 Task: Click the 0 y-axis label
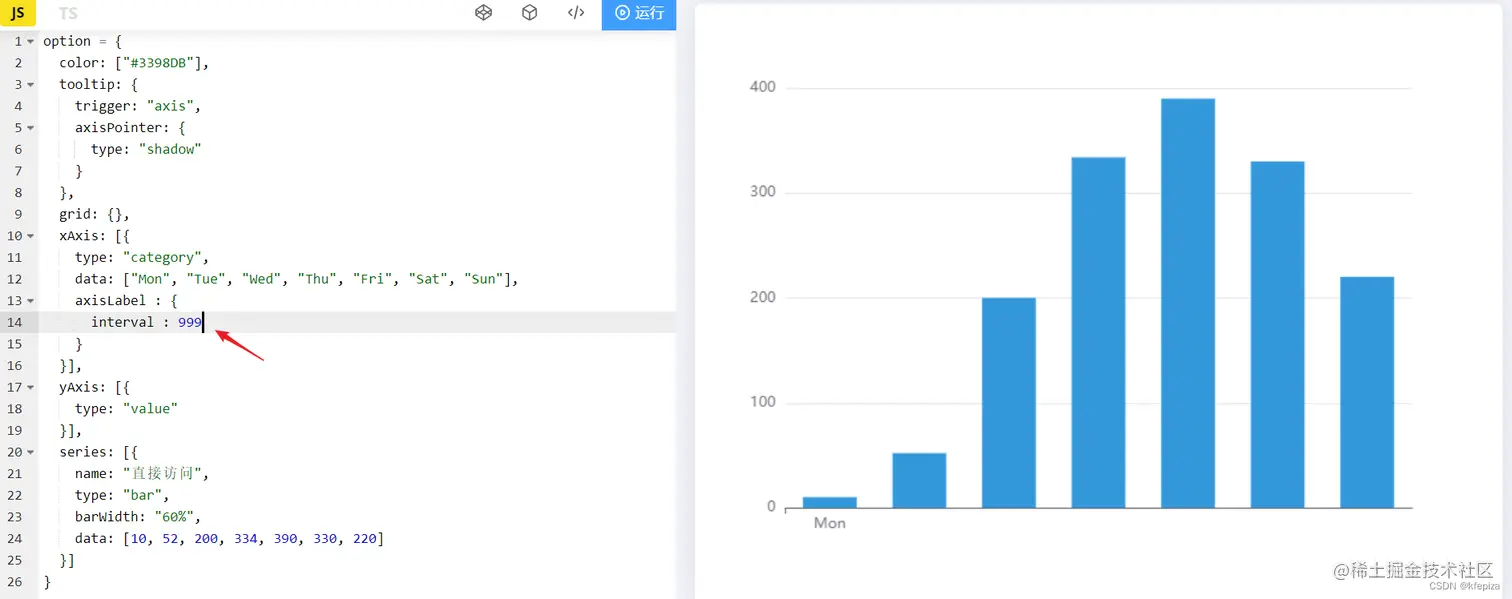[771, 507]
